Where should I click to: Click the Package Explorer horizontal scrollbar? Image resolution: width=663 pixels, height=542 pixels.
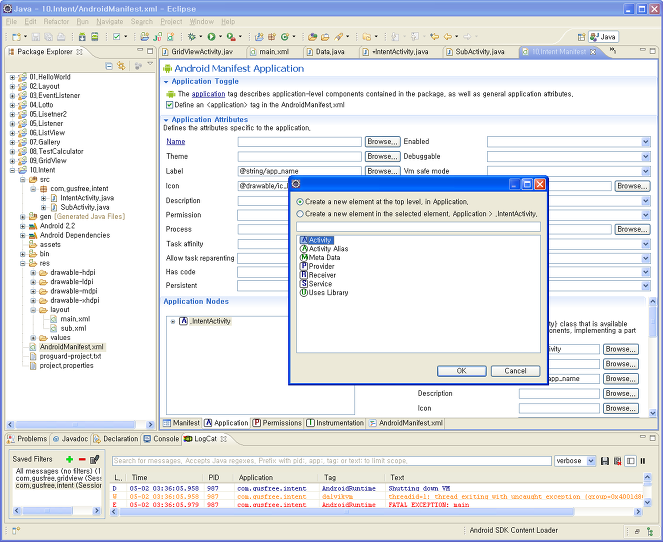click(75, 424)
